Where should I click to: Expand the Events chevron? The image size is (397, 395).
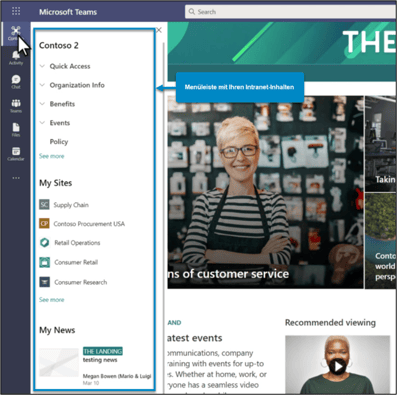42,123
